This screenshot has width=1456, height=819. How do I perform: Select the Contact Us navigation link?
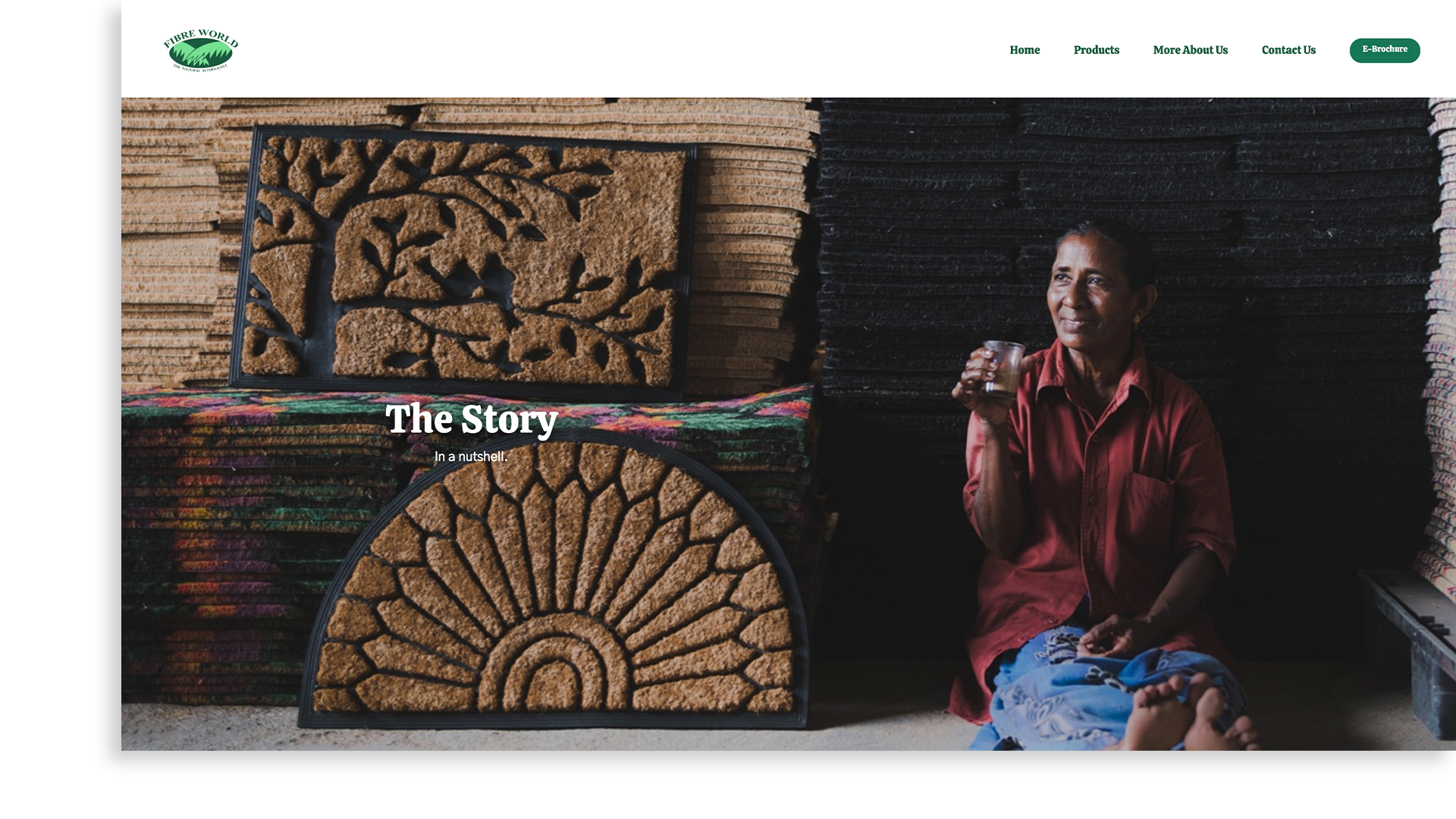[1288, 50]
